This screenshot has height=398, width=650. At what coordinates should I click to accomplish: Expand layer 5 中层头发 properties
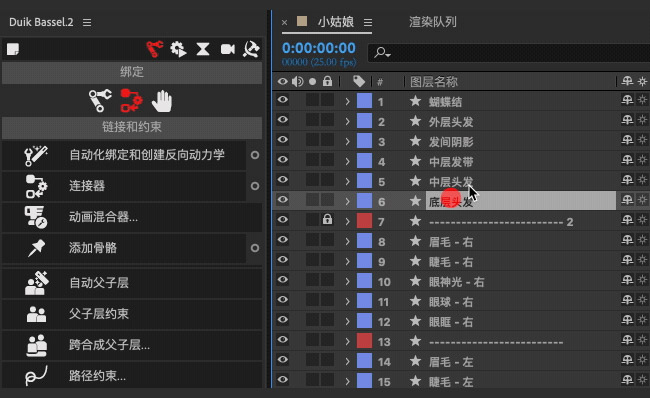[x=348, y=181]
